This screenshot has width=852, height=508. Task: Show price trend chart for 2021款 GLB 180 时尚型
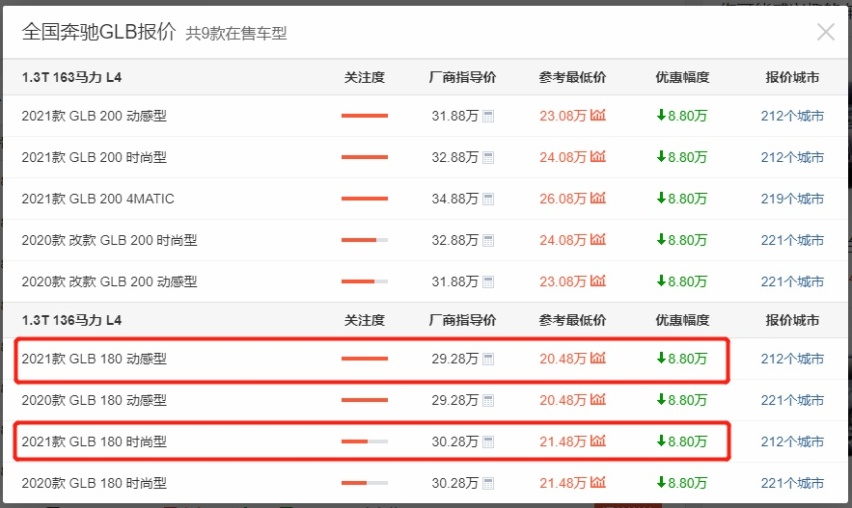pyautogui.click(x=598, y=441)
